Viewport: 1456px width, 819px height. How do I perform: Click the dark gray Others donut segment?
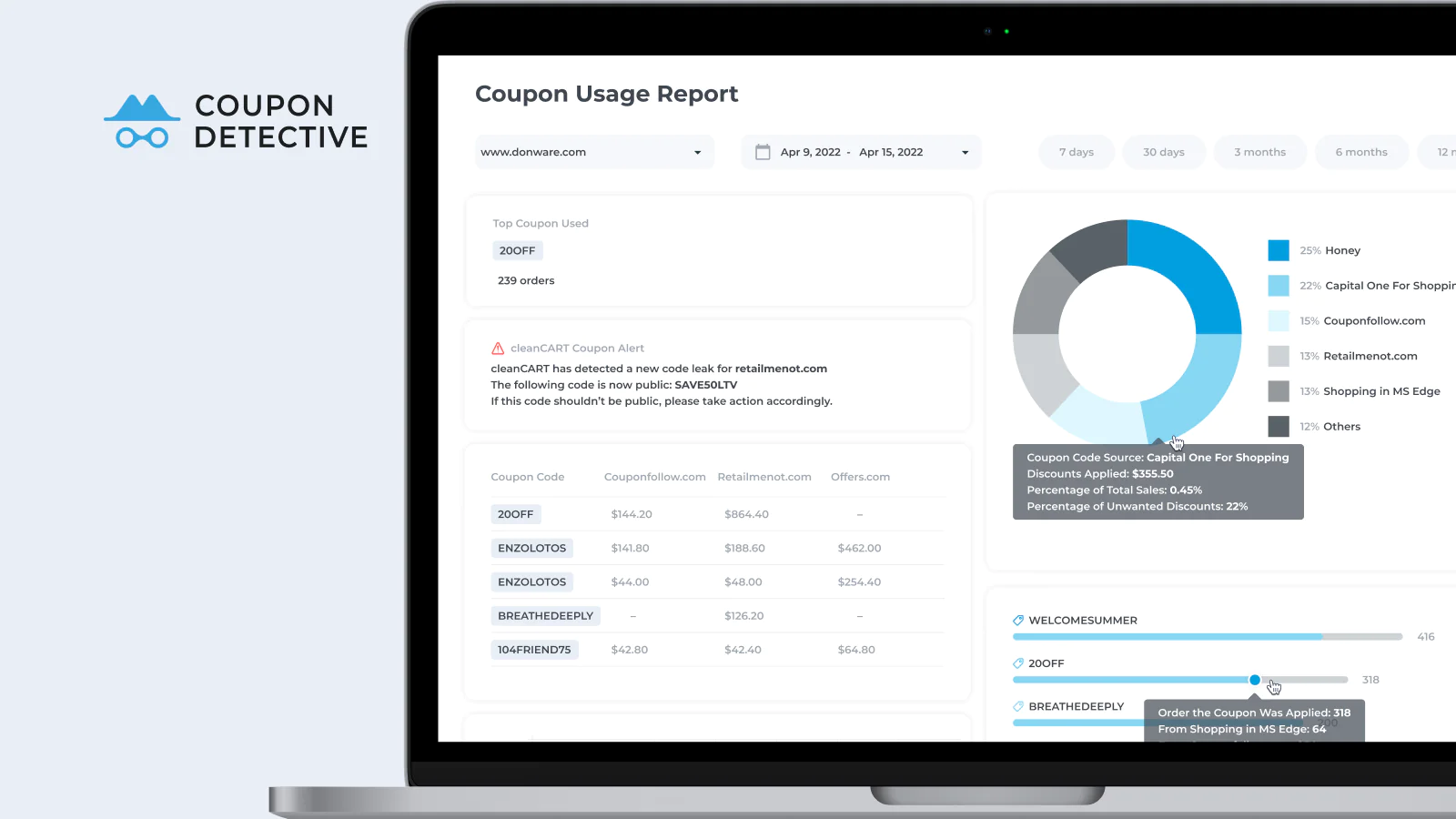1097,248
